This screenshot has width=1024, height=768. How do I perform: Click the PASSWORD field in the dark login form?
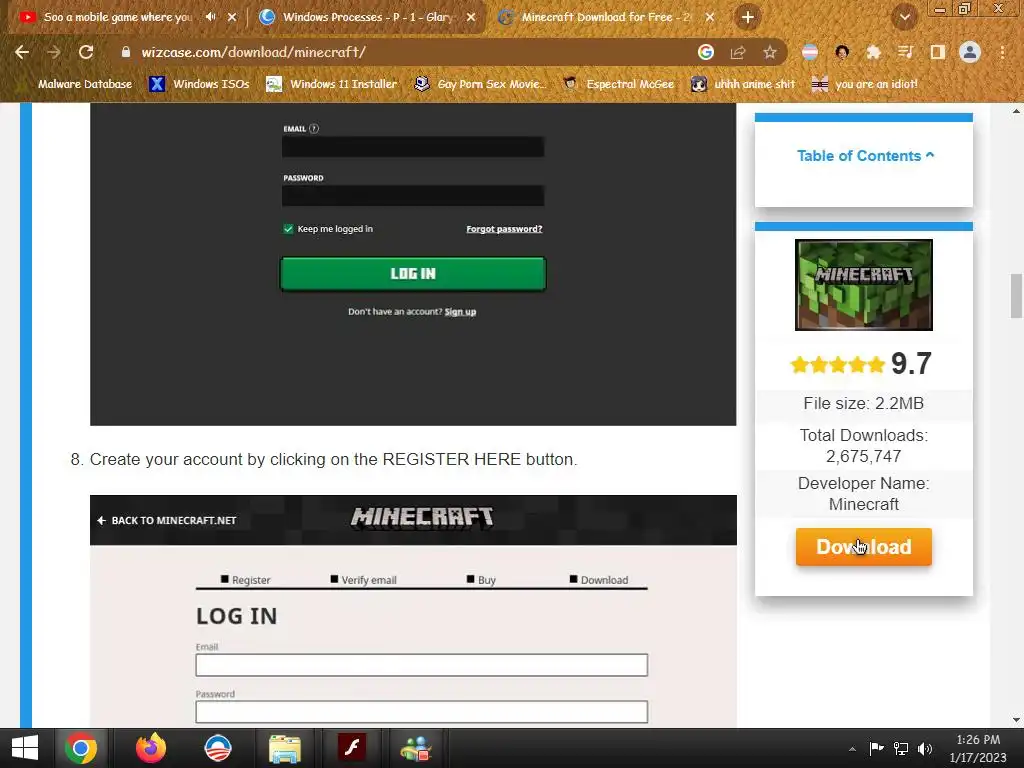coord(413,196)
